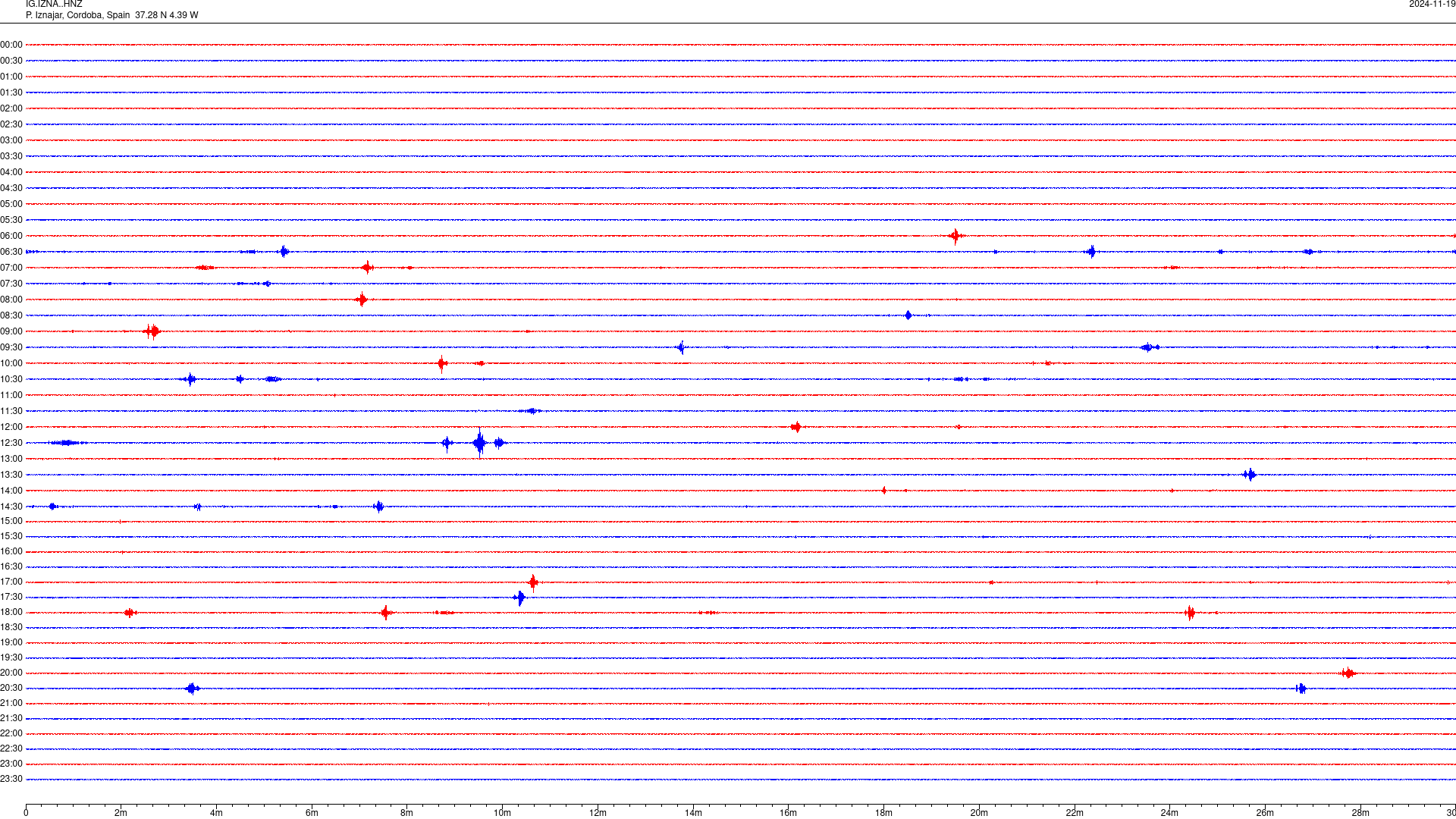The height and width of the screenshot is (819, 1456).
Task: Select the 13:30 trace time label
Action: pos(11,475)
